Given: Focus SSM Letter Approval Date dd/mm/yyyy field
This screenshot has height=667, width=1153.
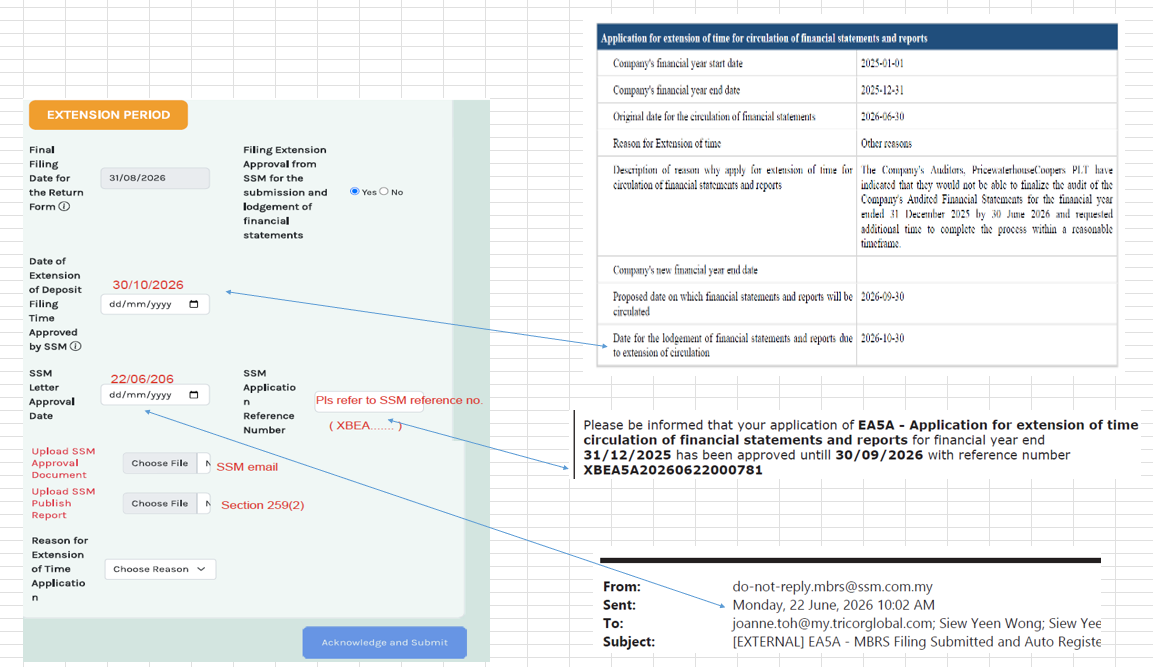Looking at the screenshot, I should click(x=155, y=395).
